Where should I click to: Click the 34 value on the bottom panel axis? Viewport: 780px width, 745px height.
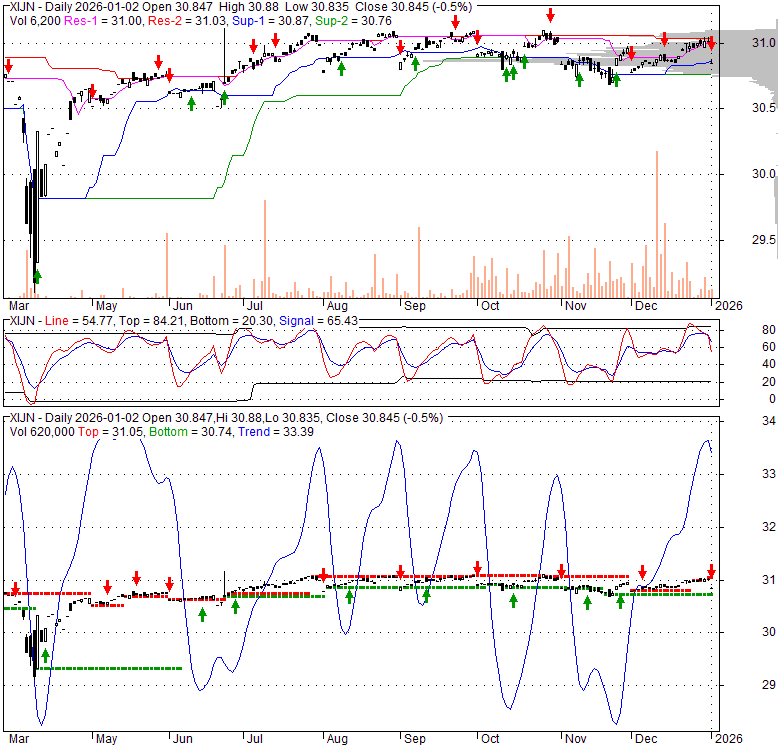(763, 421)
